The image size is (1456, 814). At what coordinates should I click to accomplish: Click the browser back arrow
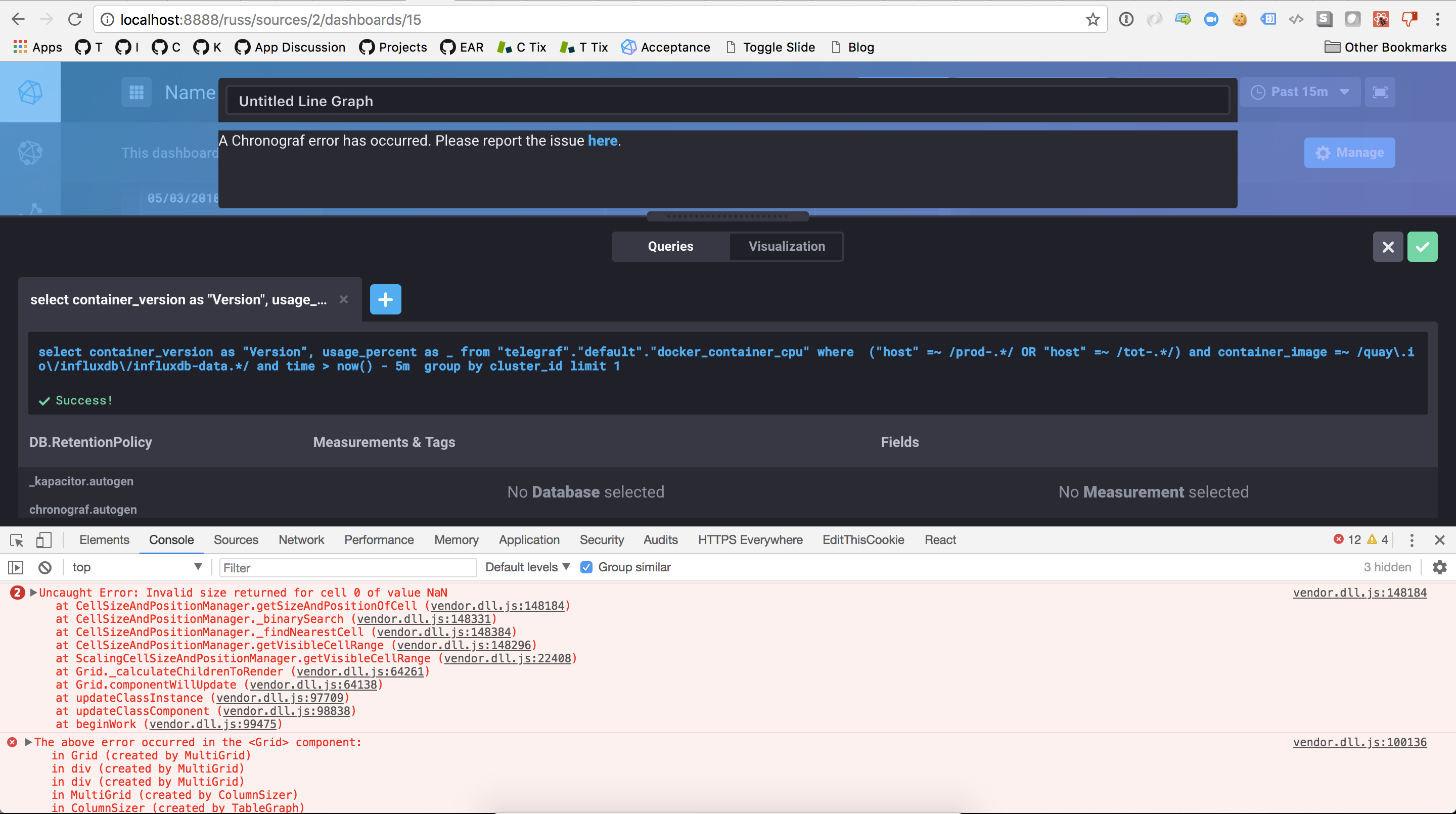point(18,19)
